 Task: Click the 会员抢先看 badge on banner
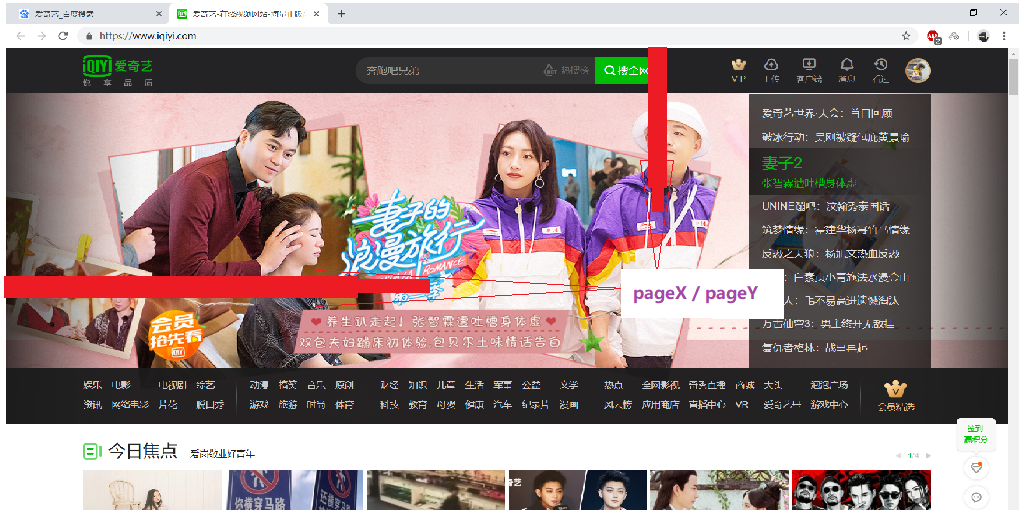click(x=176, y=337)
